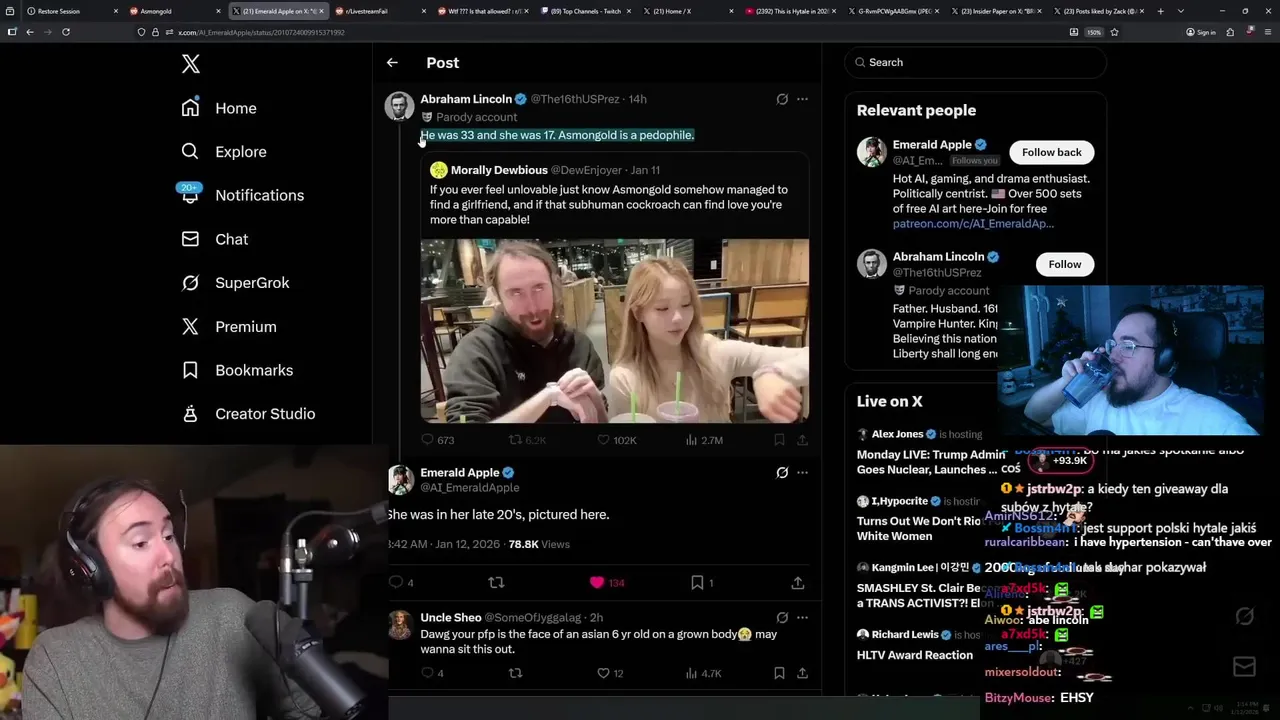The width and height of the screenshot is (1280, 720).
Task: Click the browser address bar URL
Action: (262, 32)
